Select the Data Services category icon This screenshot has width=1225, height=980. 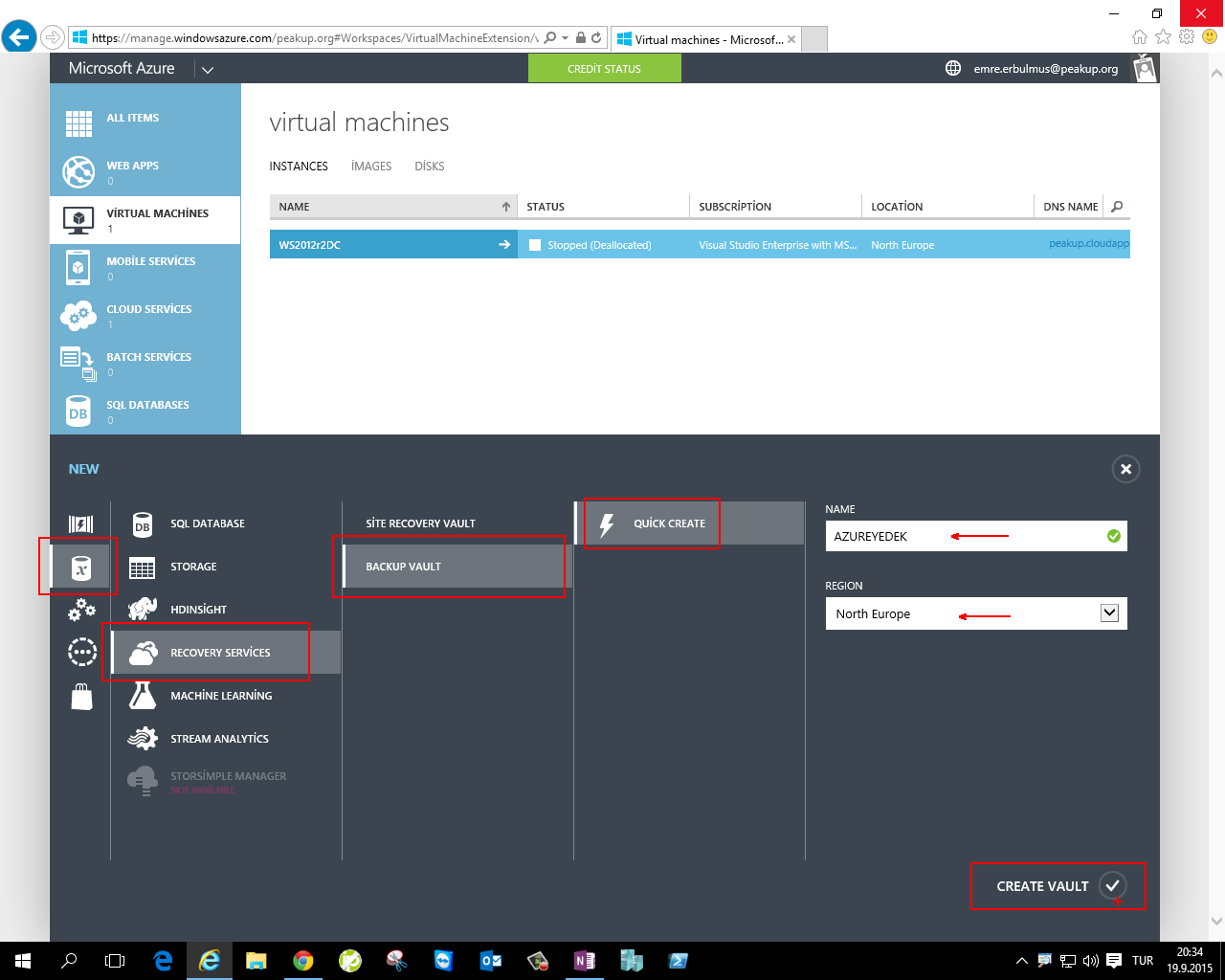pyautogui.click(x=81, y=568)
